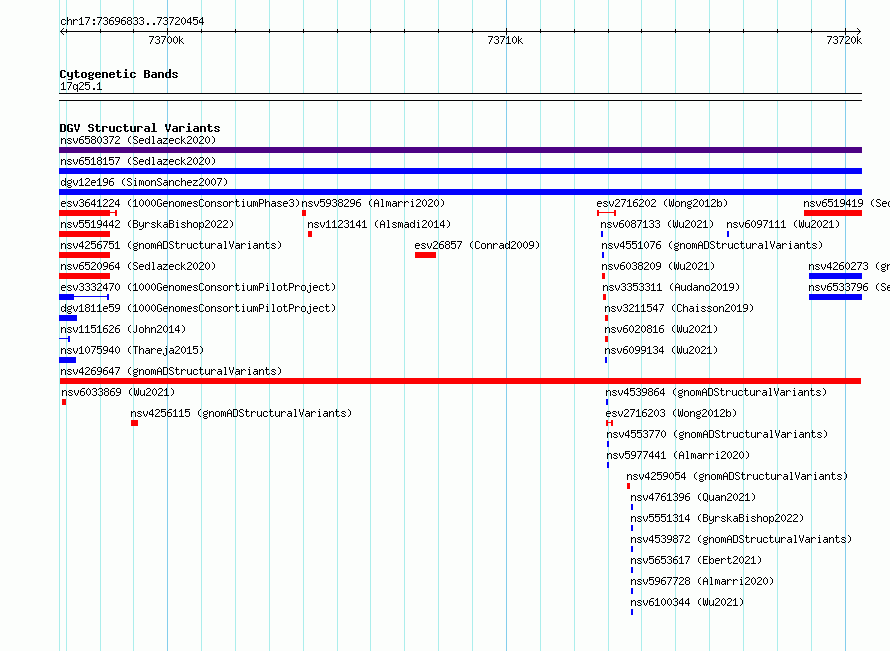Viewport: 890px width, 651px height.
Task: Open nsv4259054 (gnomADStructuralVariants) variant
Action: (737, 476)
